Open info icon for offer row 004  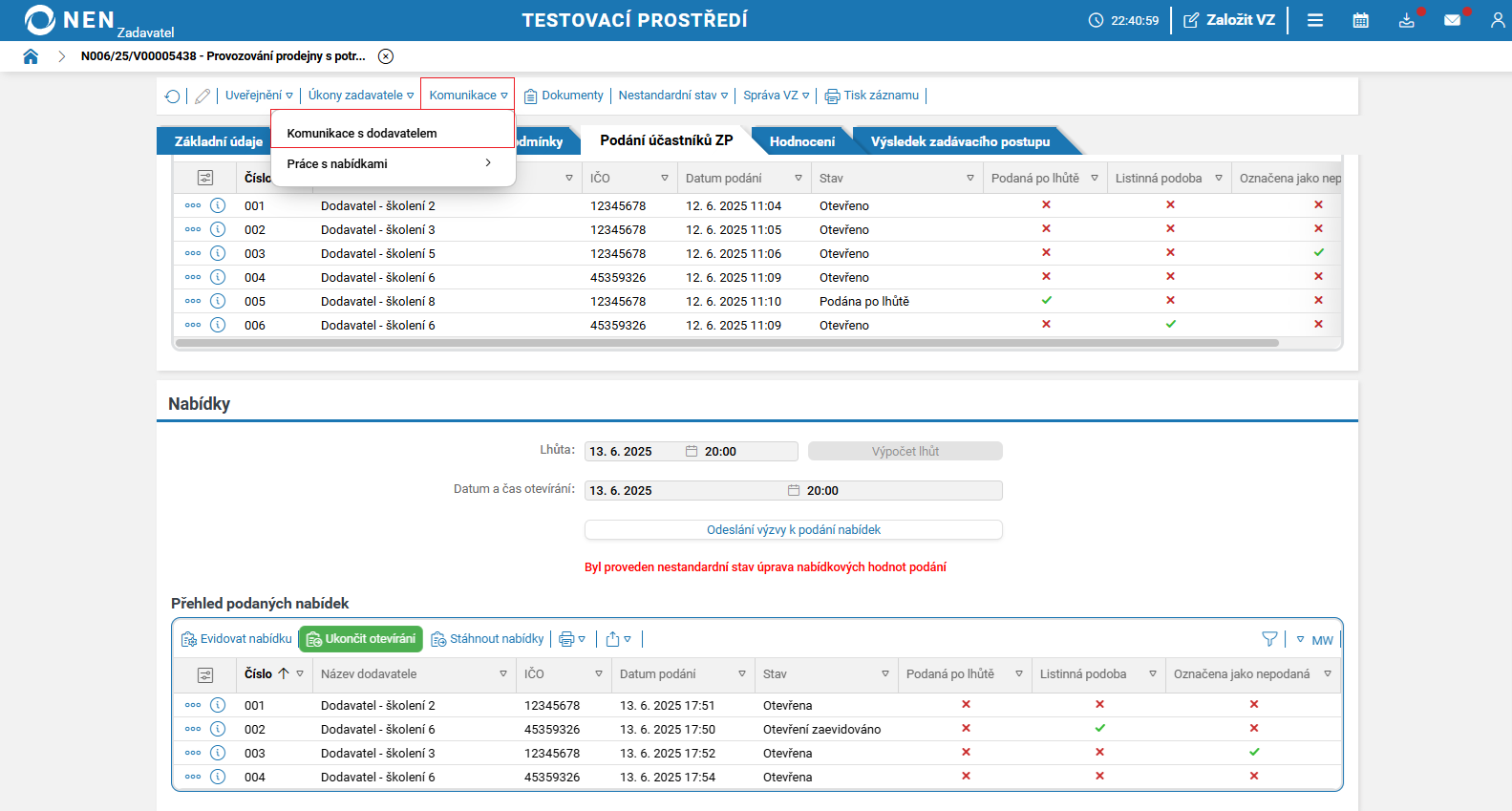(218, 777)
